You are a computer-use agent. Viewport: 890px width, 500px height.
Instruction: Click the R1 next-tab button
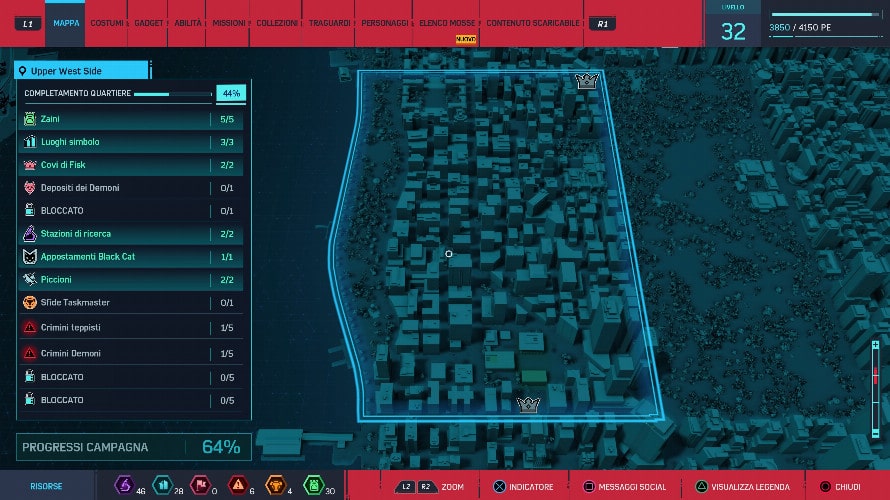click(601, 23)
